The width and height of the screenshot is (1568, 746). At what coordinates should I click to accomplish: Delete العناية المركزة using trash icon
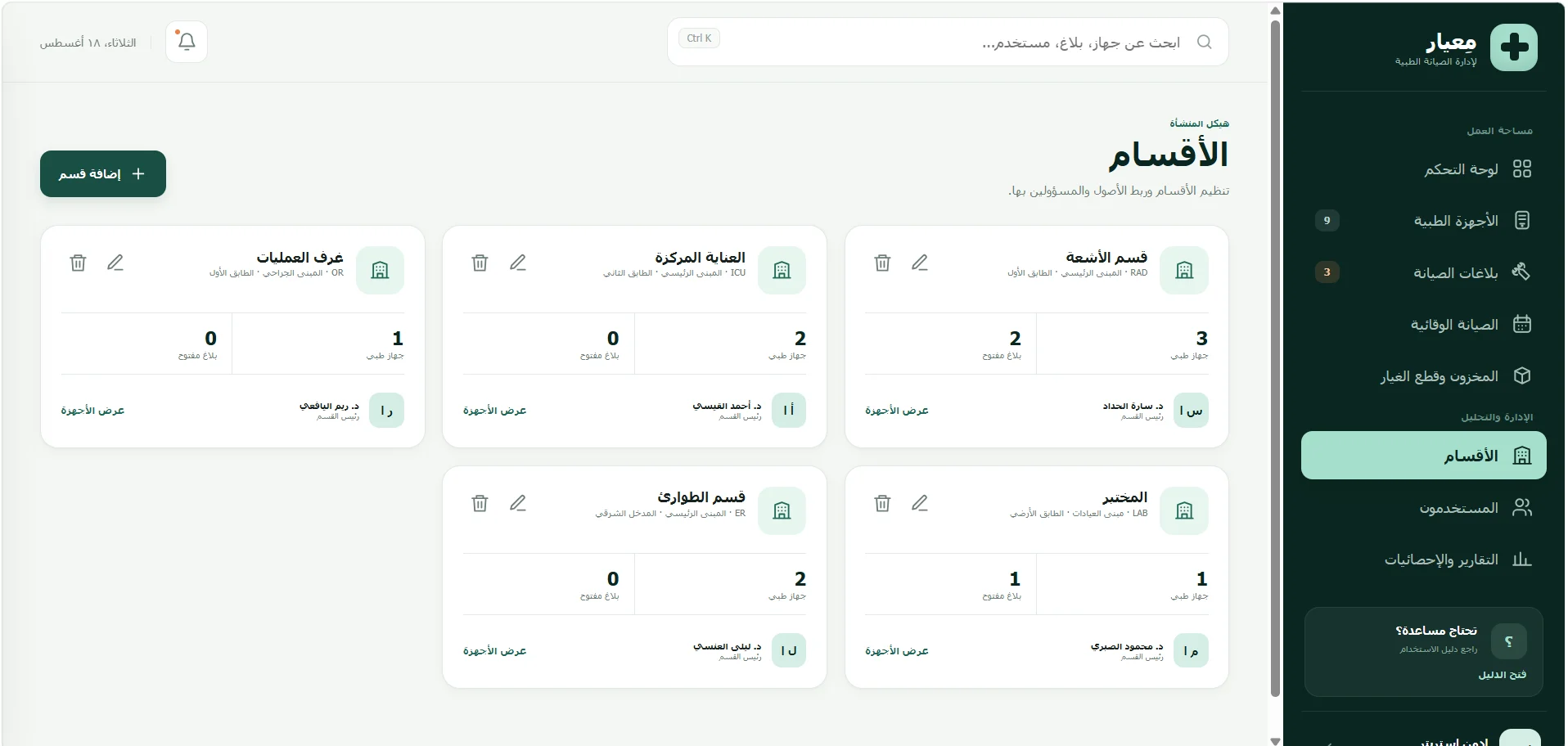(x=480, y=263)
